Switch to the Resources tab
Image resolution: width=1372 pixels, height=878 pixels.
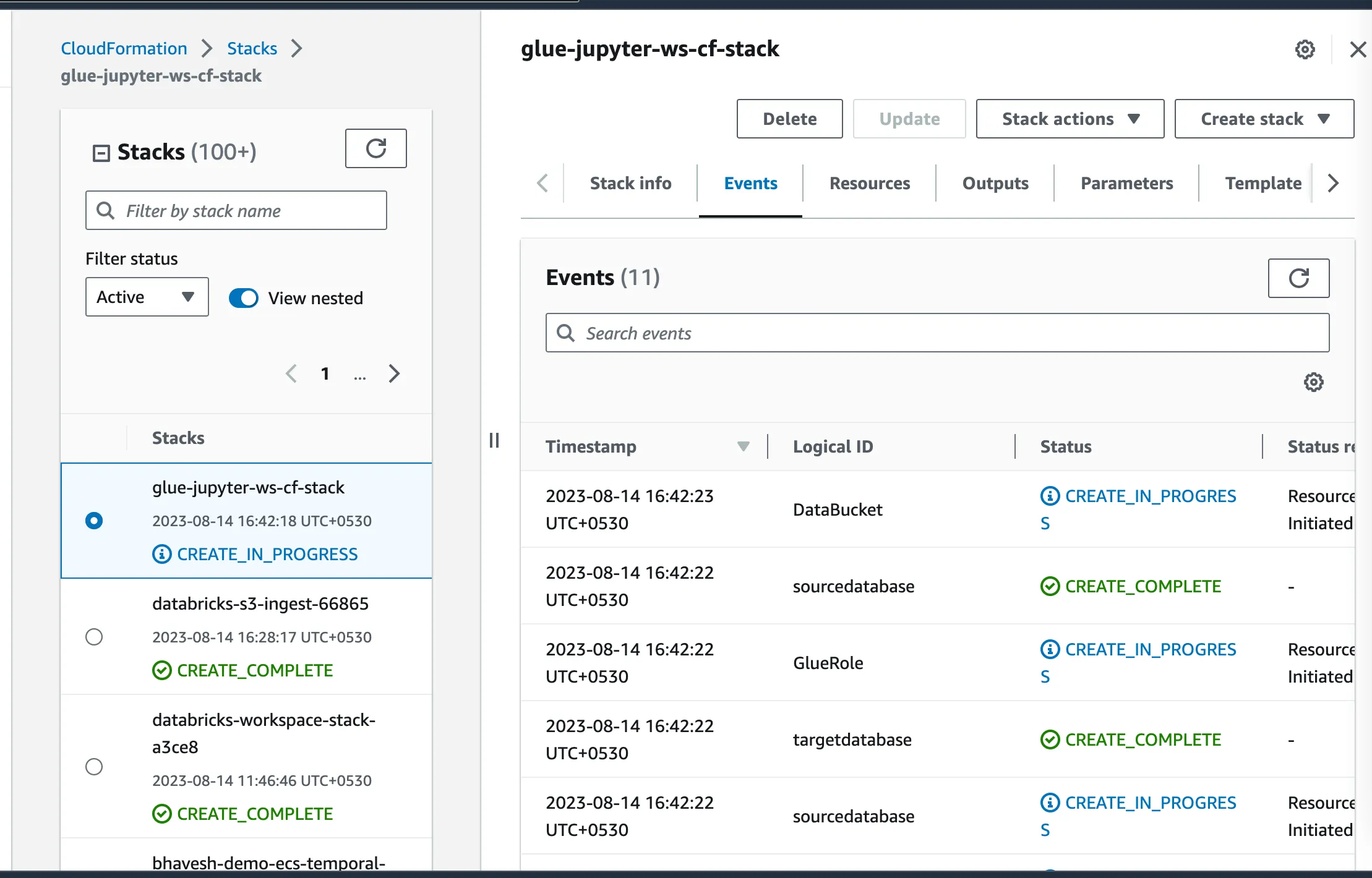[x=870, y=183]
